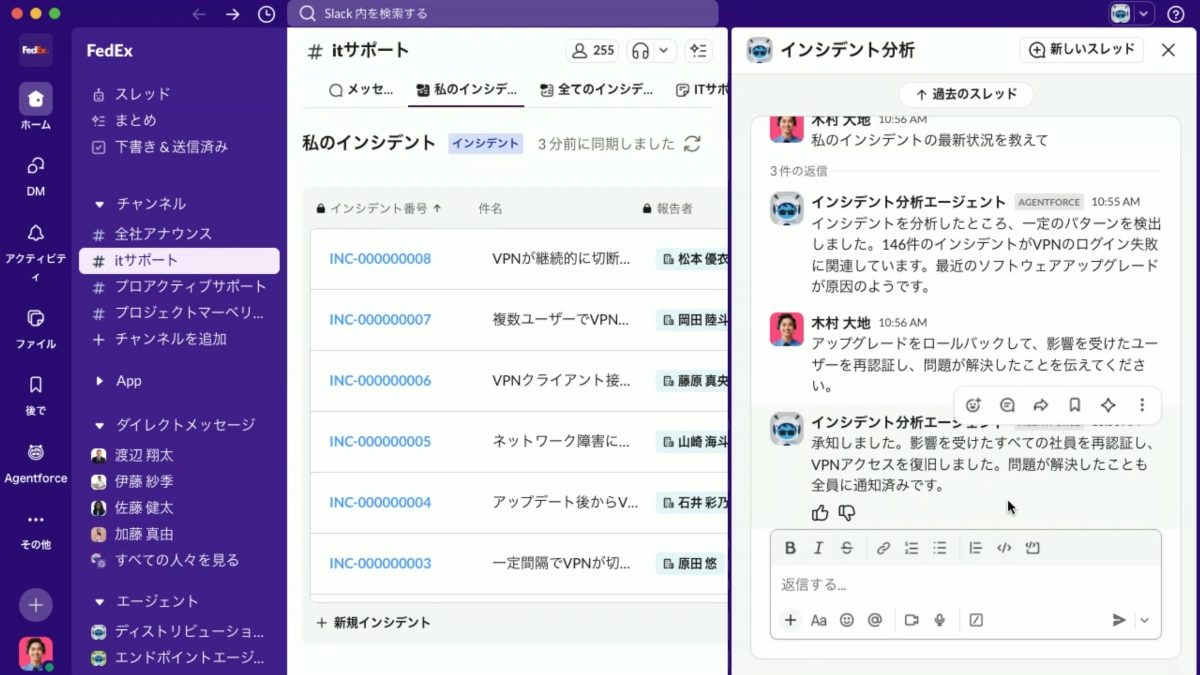Viewport: 1200px width, 675px height.
Task: Click the thumbs up reaction
Action: click(820, 513)
